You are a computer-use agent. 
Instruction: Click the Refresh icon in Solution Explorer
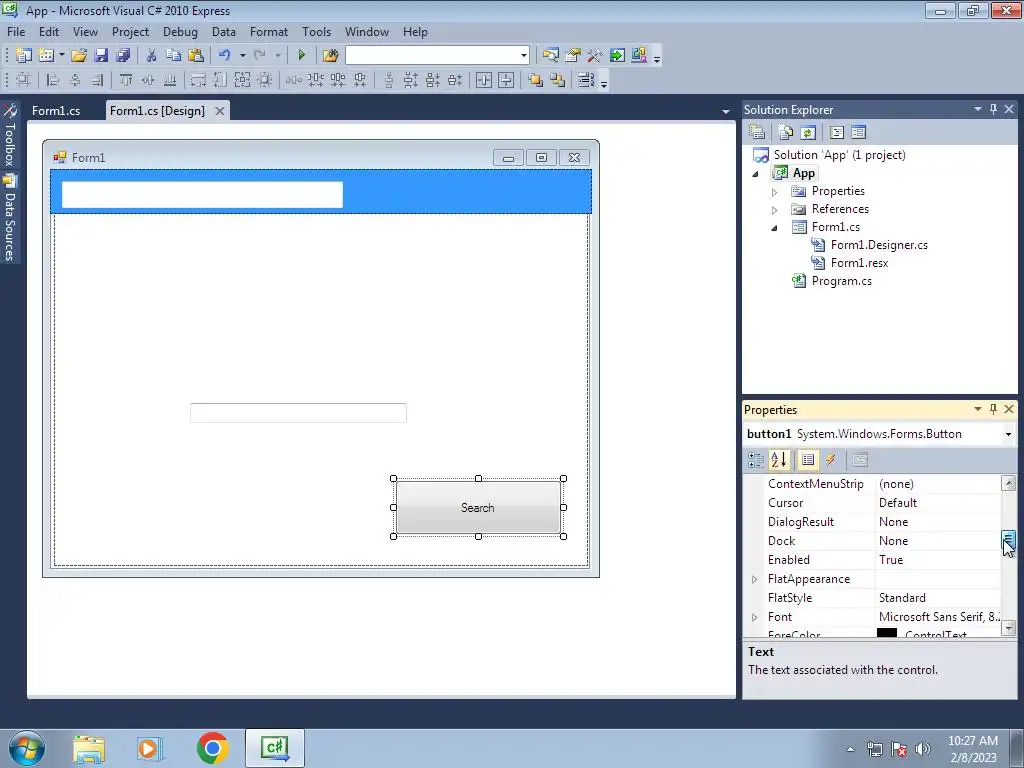(x=808, y=133)
